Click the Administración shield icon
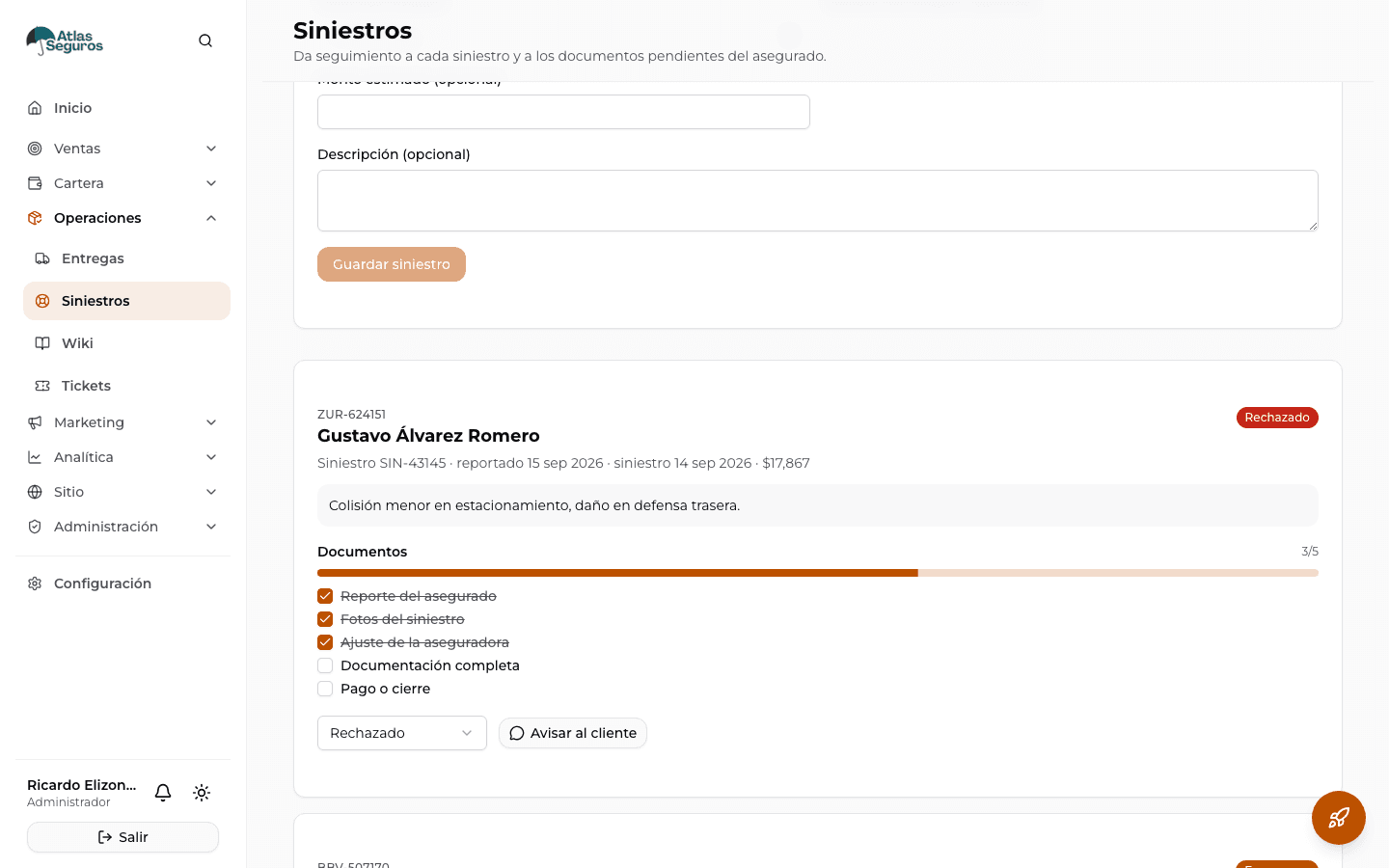The height and width of the screenshot is (868, 1389). pyautogui.click(x=35, y=527)
